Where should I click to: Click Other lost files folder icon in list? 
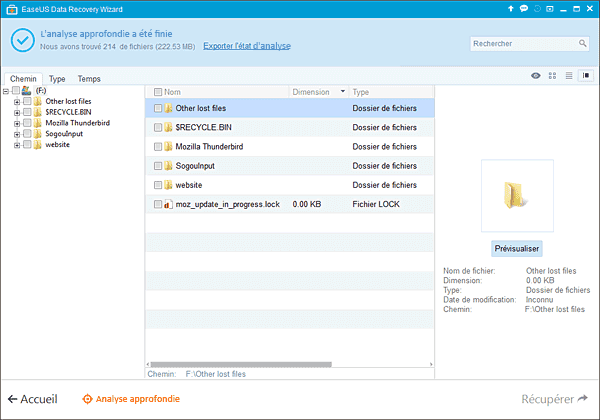tap(168, 108)
